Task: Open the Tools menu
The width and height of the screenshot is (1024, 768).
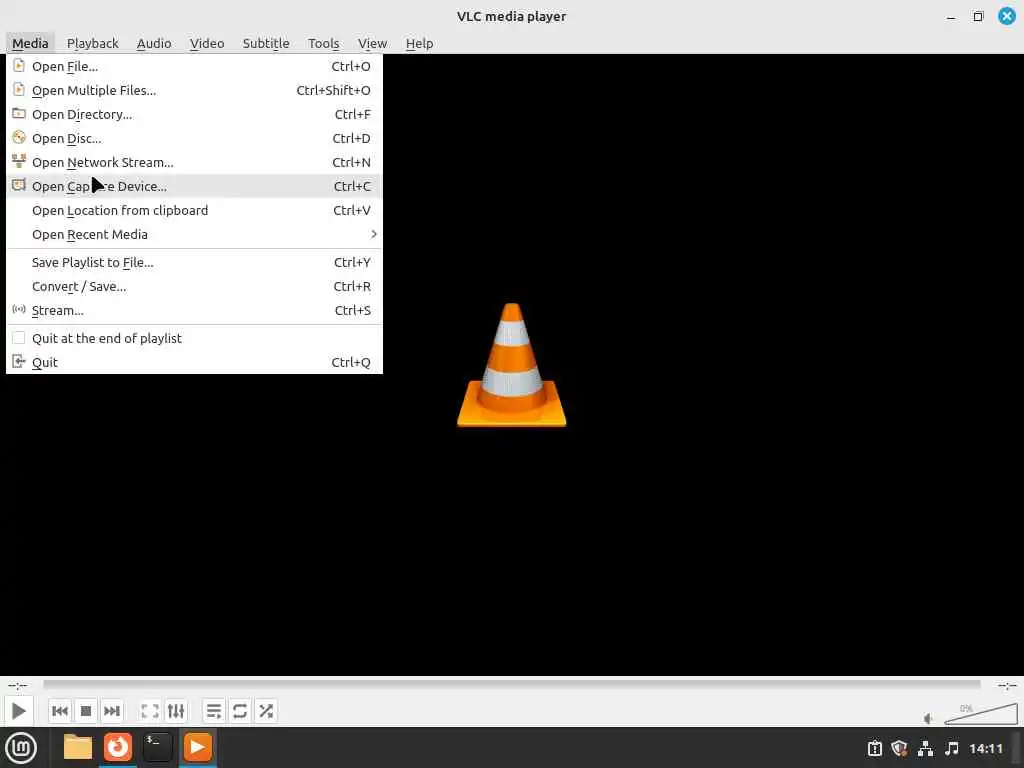Action: [323, 43]
